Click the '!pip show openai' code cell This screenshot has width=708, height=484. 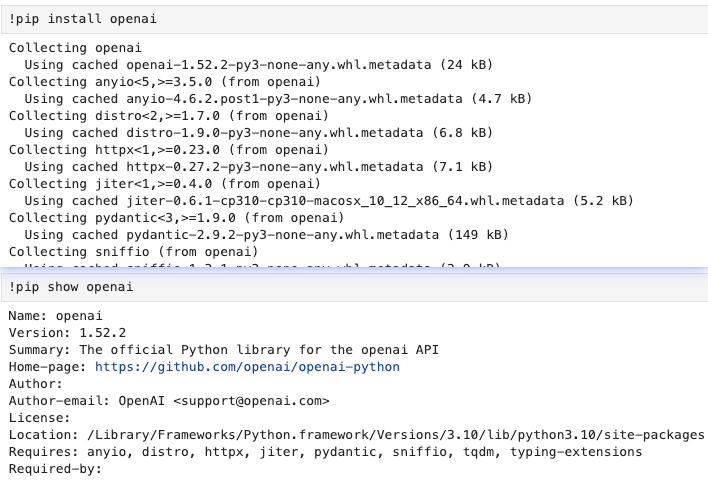point(354,287)
